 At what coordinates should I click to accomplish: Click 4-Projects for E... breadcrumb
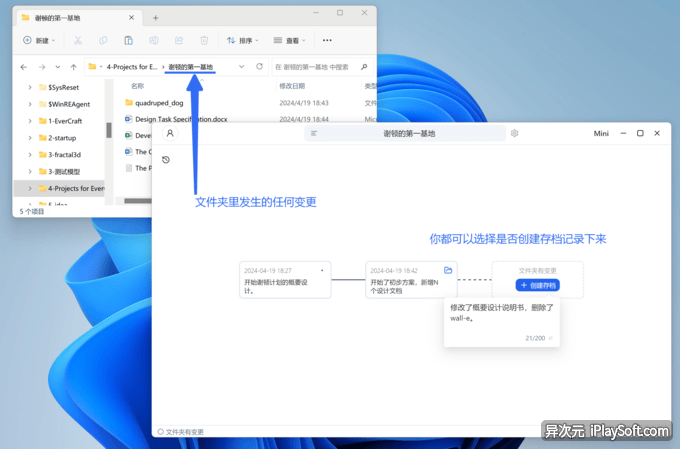point(132,67)
